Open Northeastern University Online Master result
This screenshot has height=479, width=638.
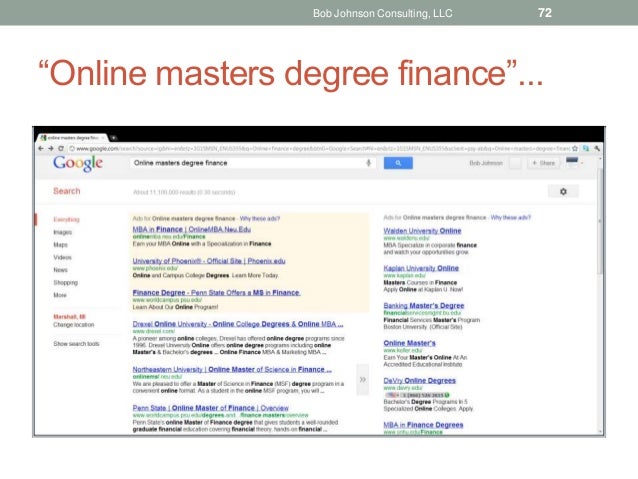(232, 370)
